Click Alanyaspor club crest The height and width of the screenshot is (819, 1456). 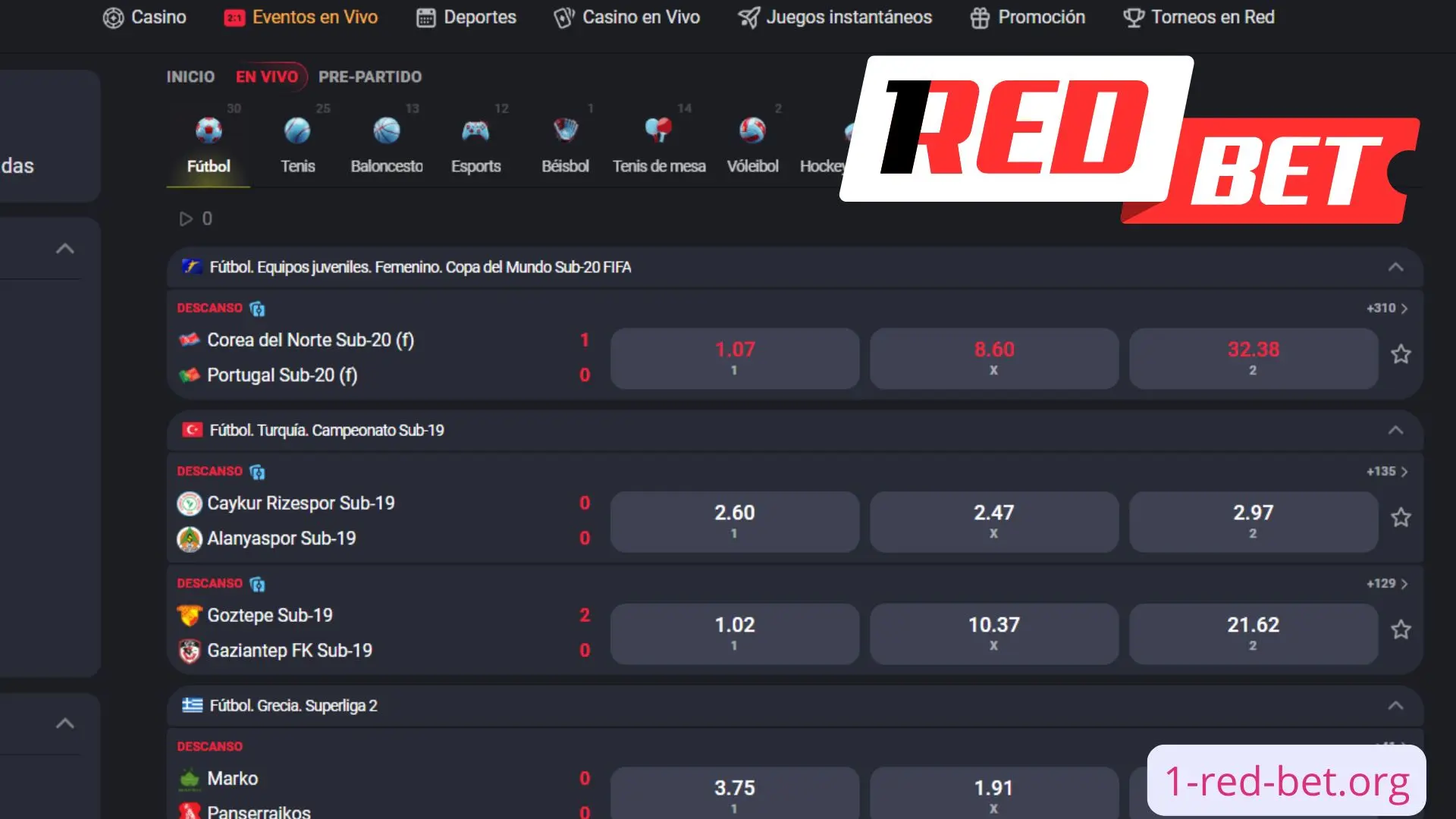click(189, 539)
